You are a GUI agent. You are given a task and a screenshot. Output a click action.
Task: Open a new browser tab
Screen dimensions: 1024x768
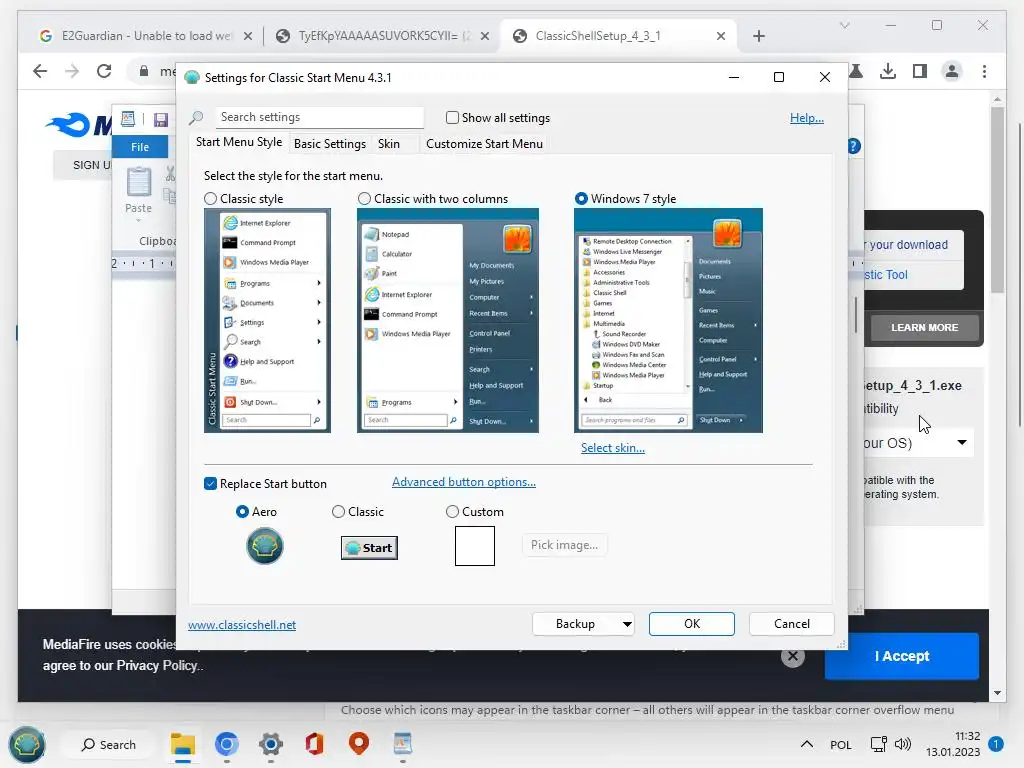click(x=758, y=36)
